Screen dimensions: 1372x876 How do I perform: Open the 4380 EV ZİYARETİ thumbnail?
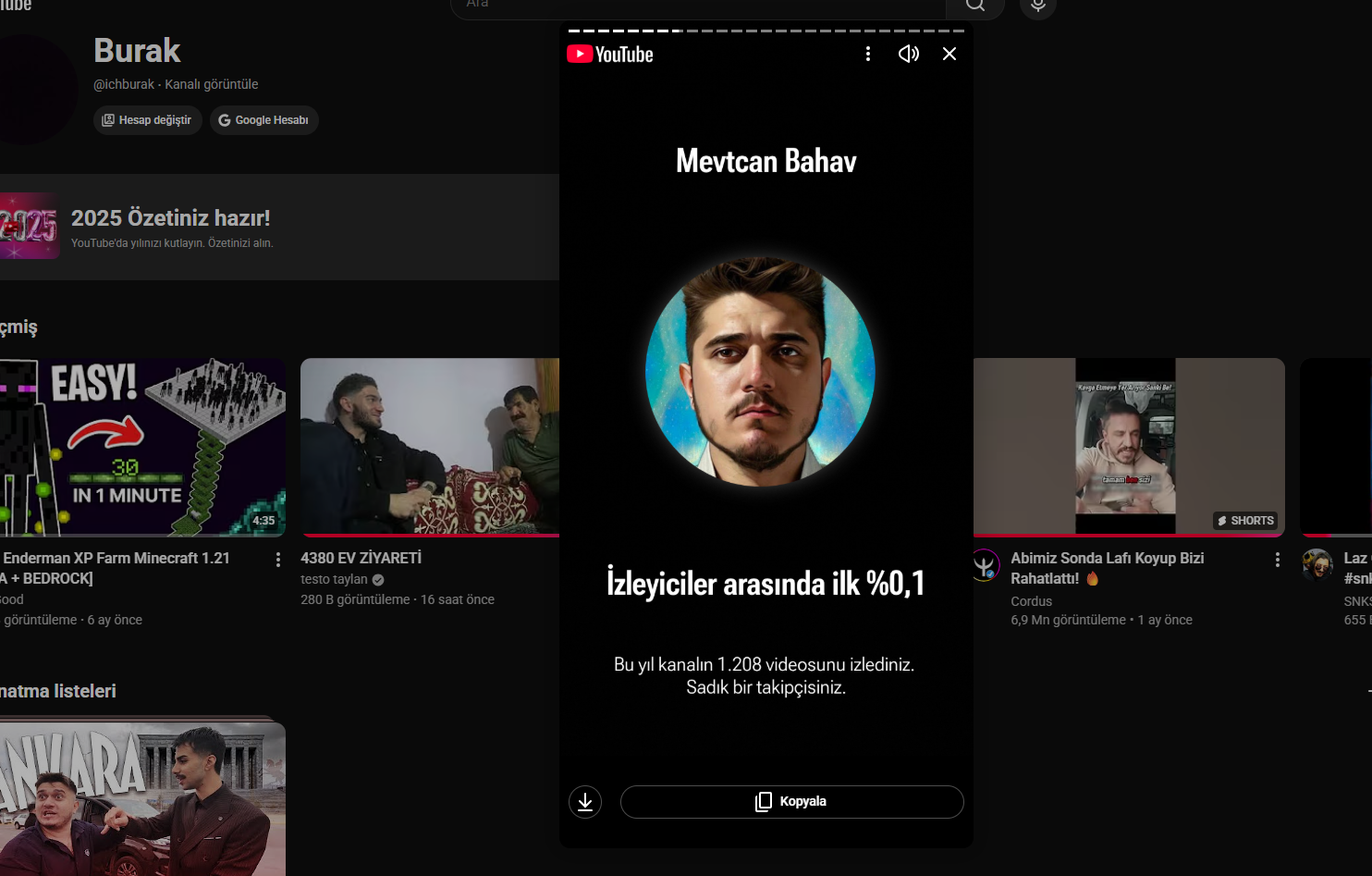pos(430,447)
